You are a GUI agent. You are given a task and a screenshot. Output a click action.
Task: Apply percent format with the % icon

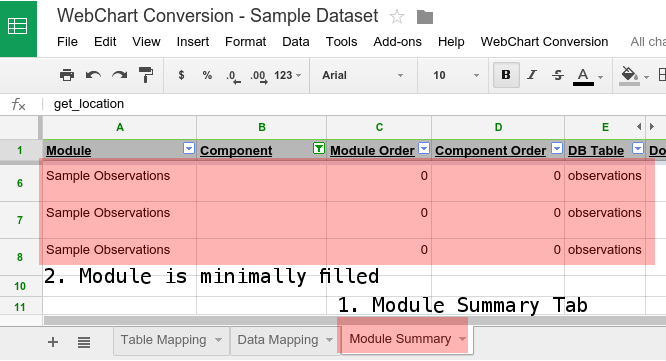[207, 75]
